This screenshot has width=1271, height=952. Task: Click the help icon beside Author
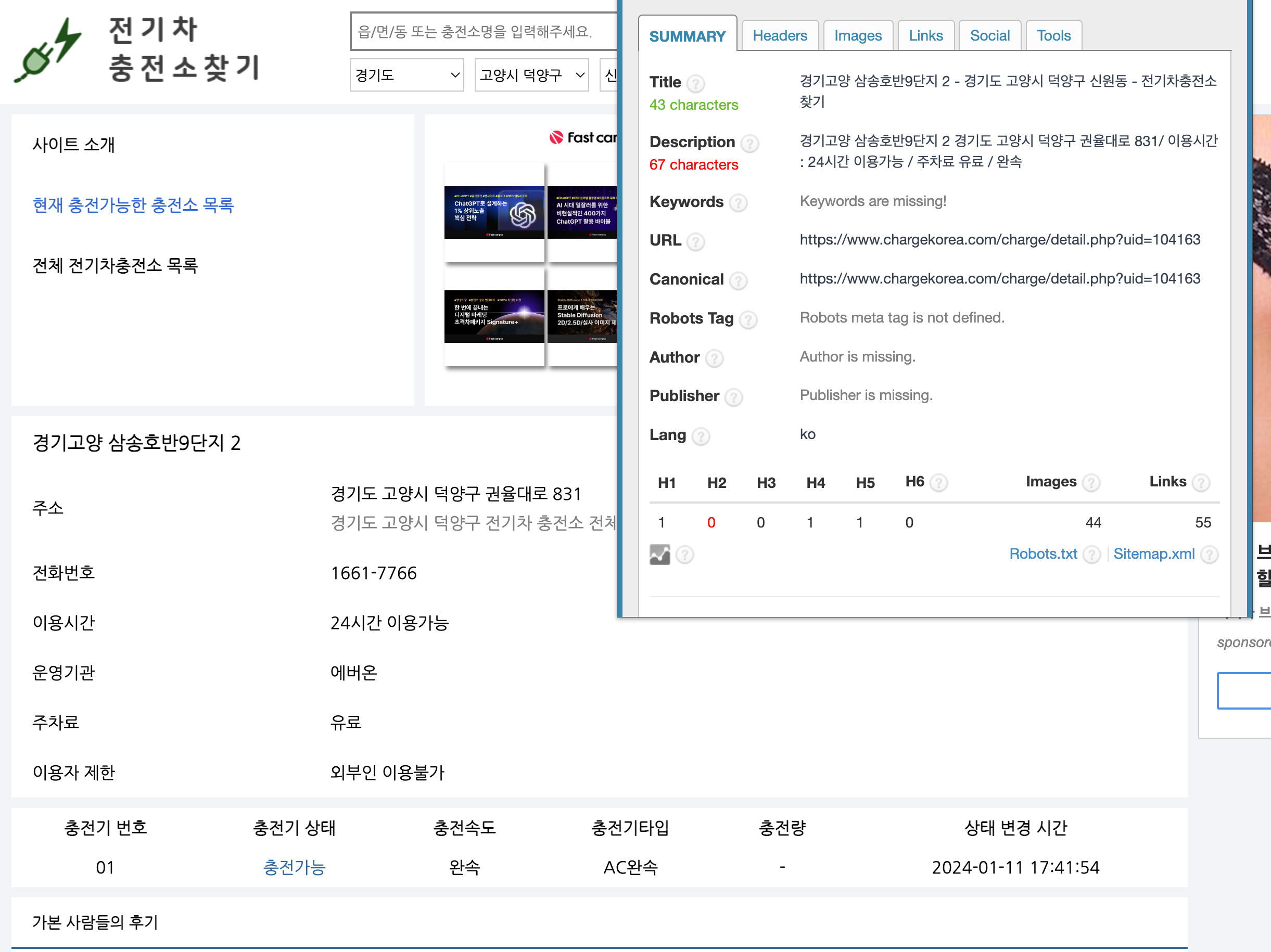tap(714, 359)
